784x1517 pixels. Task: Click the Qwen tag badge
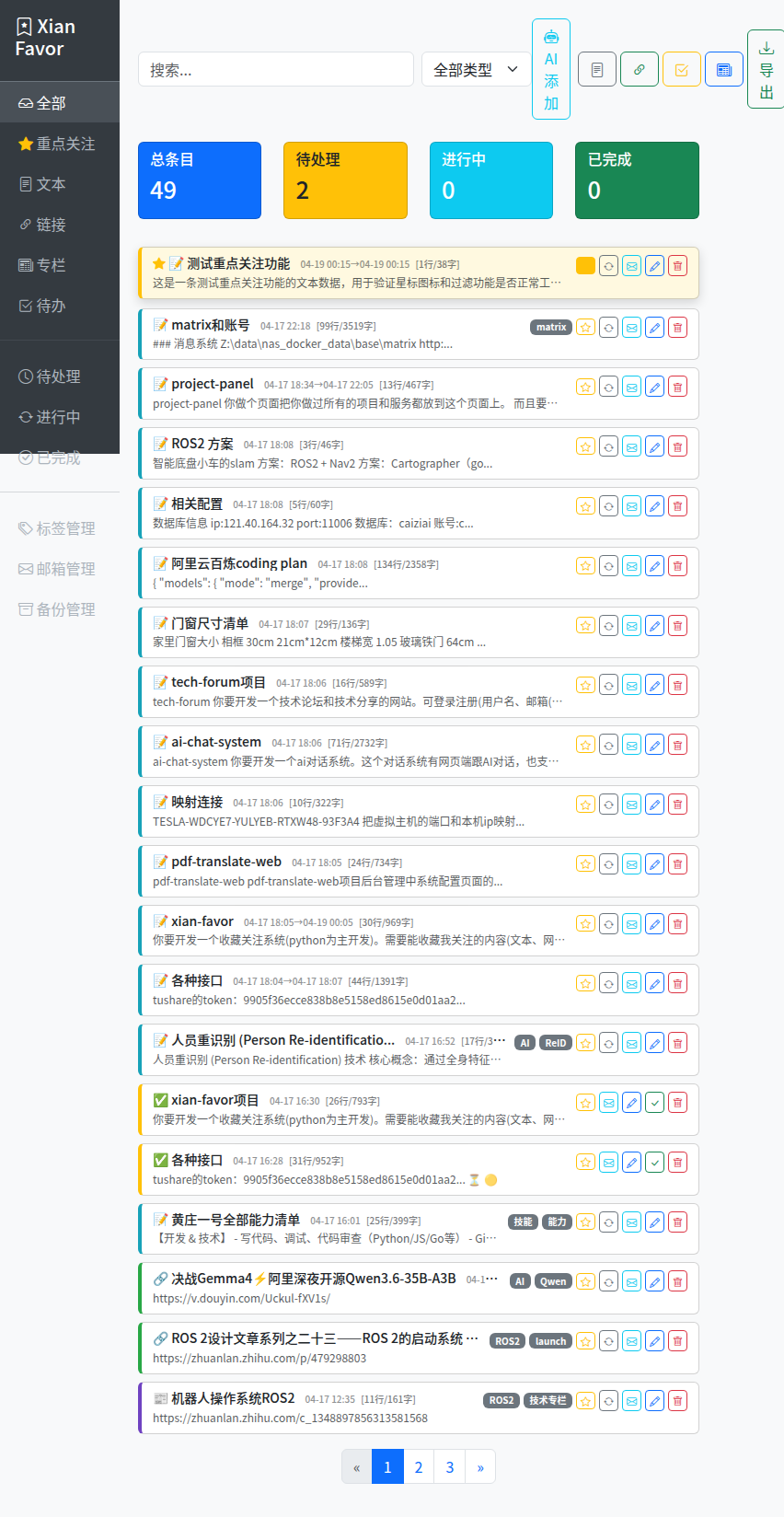(553, 1281)
